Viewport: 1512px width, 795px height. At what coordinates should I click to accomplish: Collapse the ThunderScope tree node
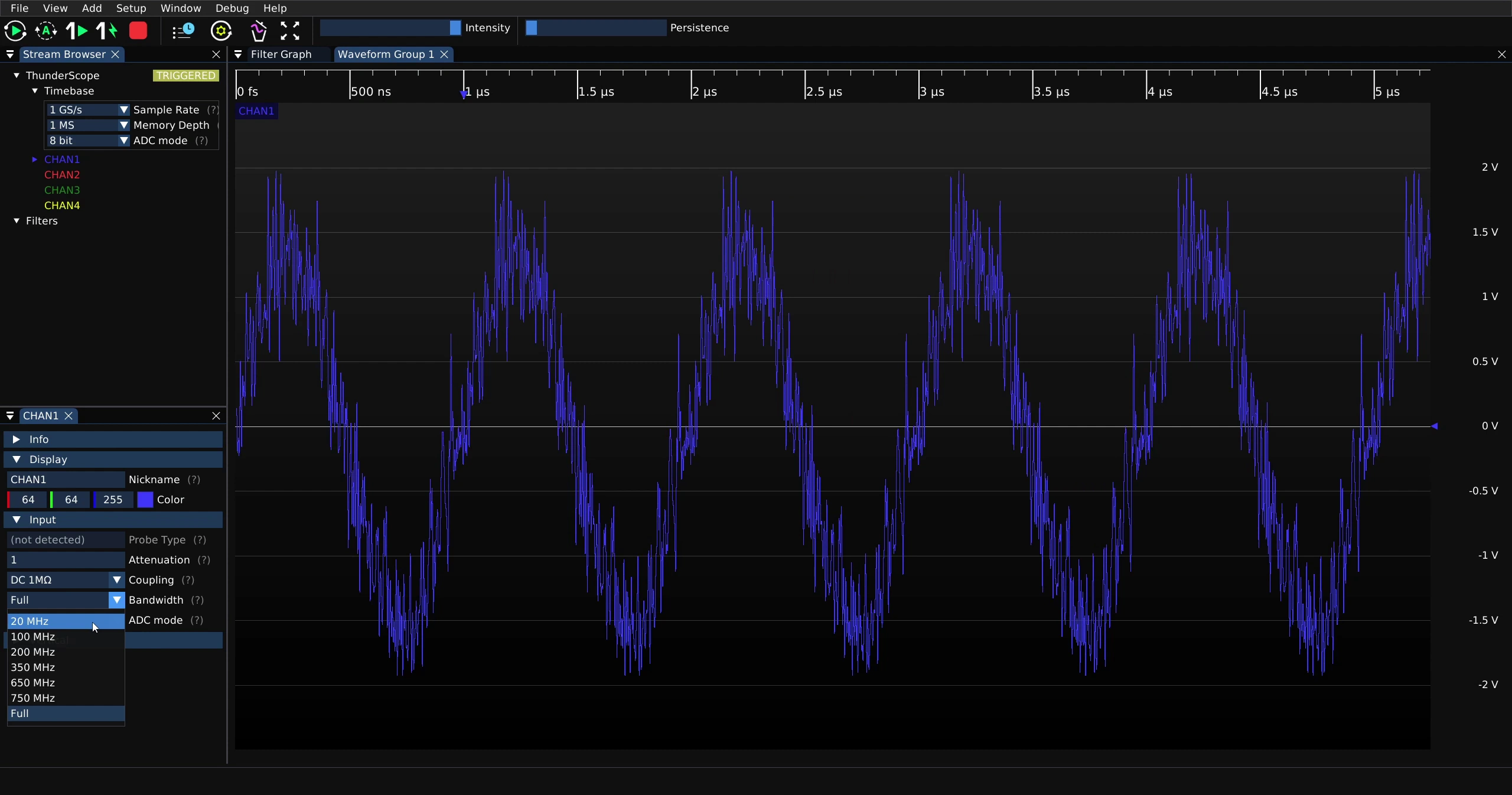17,76
